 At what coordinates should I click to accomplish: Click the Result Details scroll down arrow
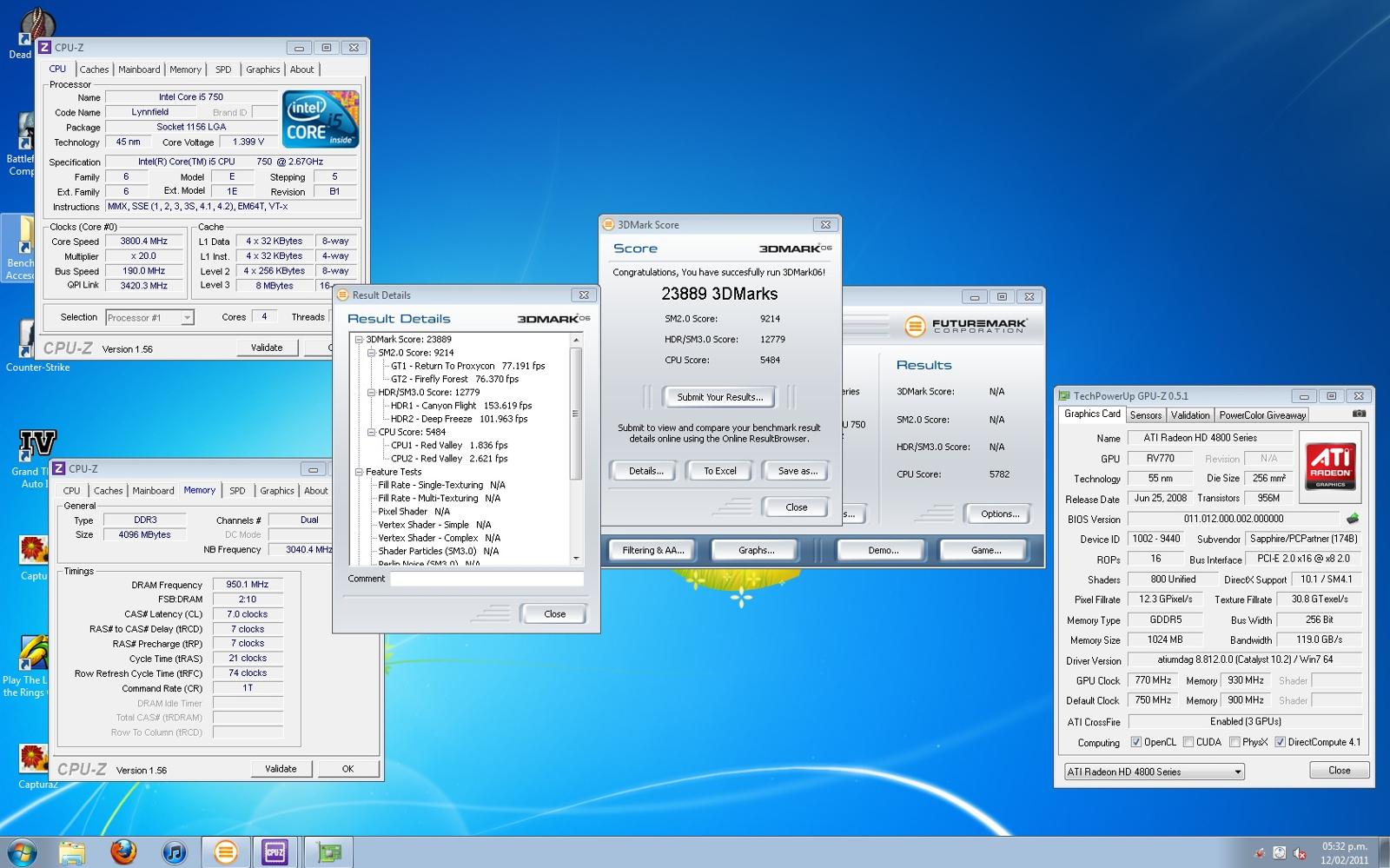click(576, 558)
